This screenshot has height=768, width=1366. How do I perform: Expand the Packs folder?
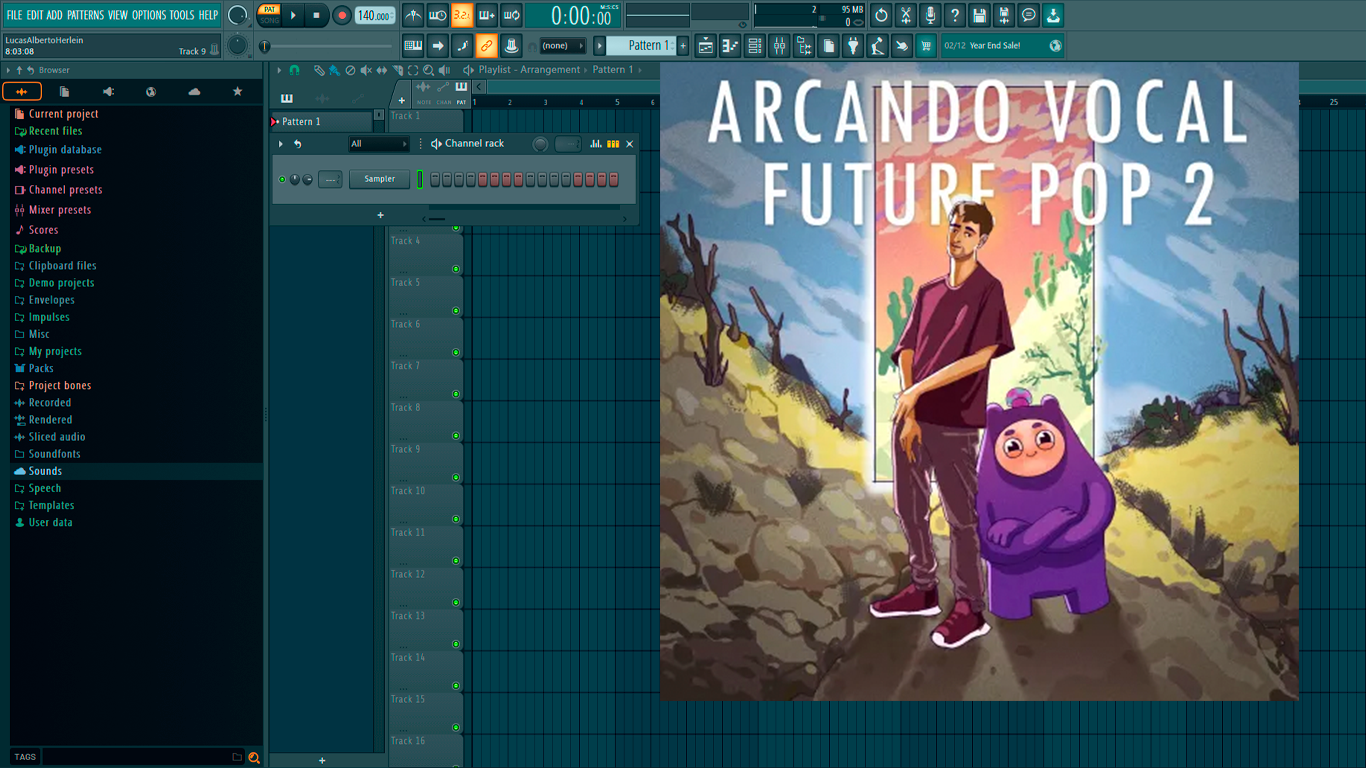pyautogui.click(x=41, y=368)
